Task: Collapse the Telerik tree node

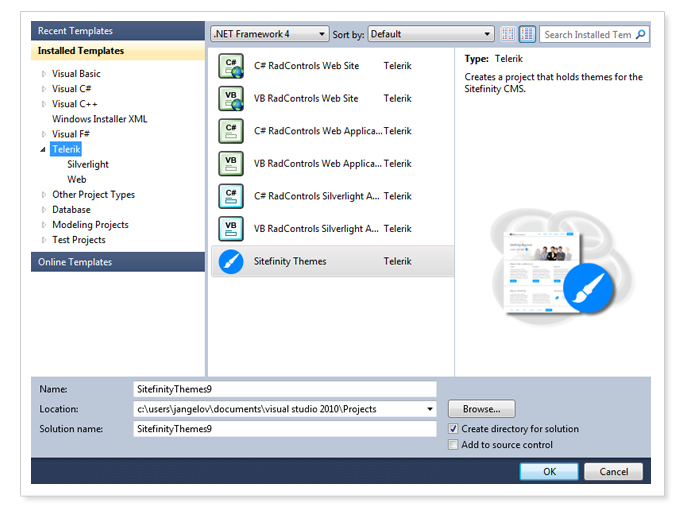Action: (x=43, y=149)
